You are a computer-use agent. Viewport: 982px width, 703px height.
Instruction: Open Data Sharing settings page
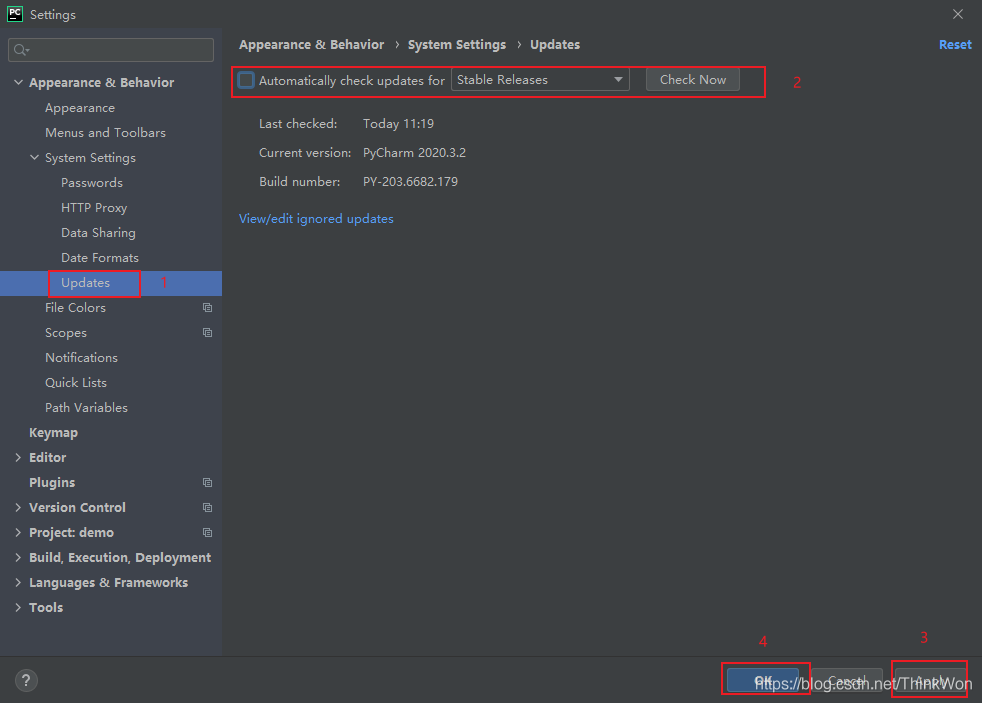click(98, 233)
